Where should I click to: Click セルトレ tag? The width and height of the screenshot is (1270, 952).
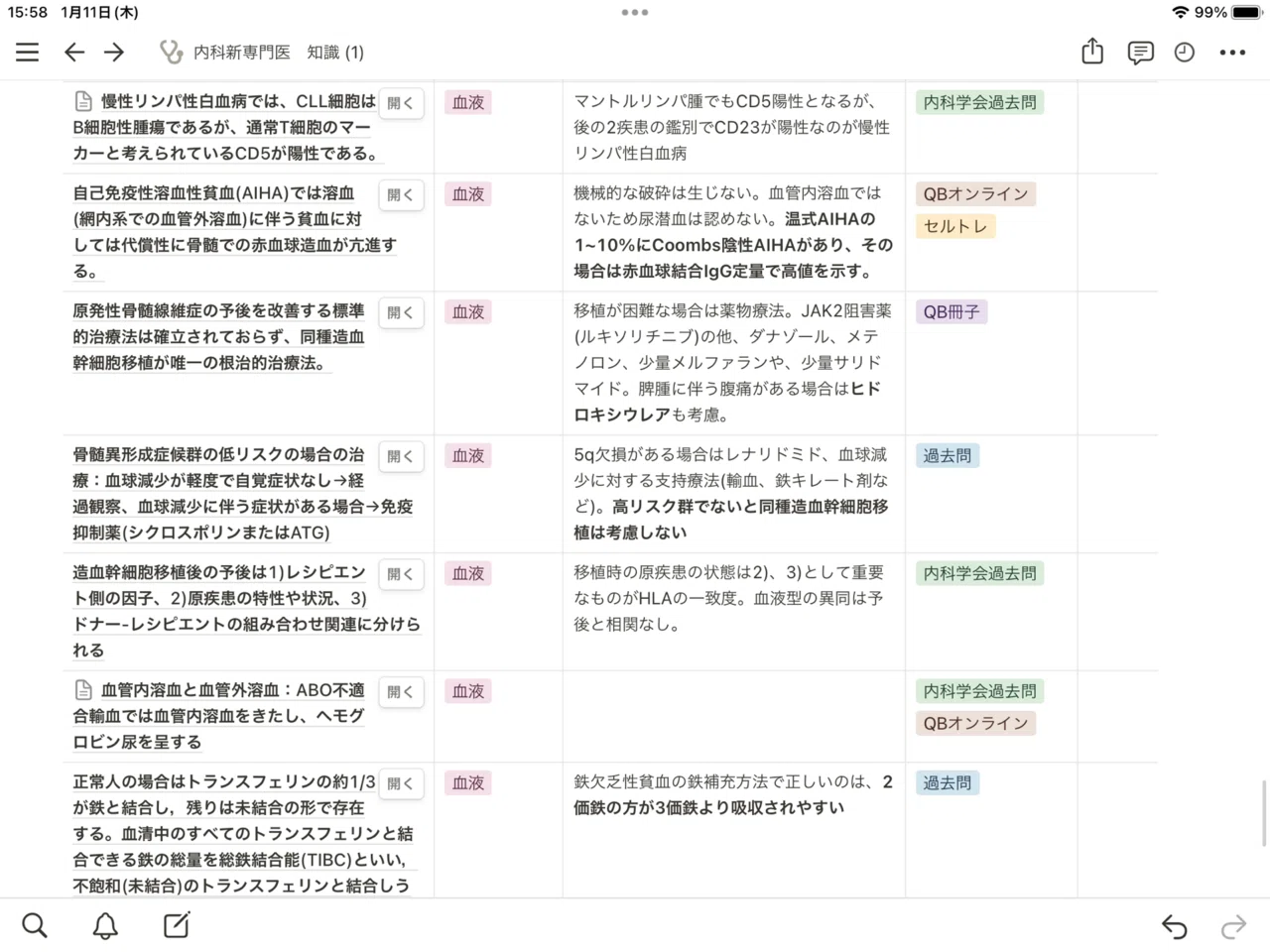tap(955, 226)
